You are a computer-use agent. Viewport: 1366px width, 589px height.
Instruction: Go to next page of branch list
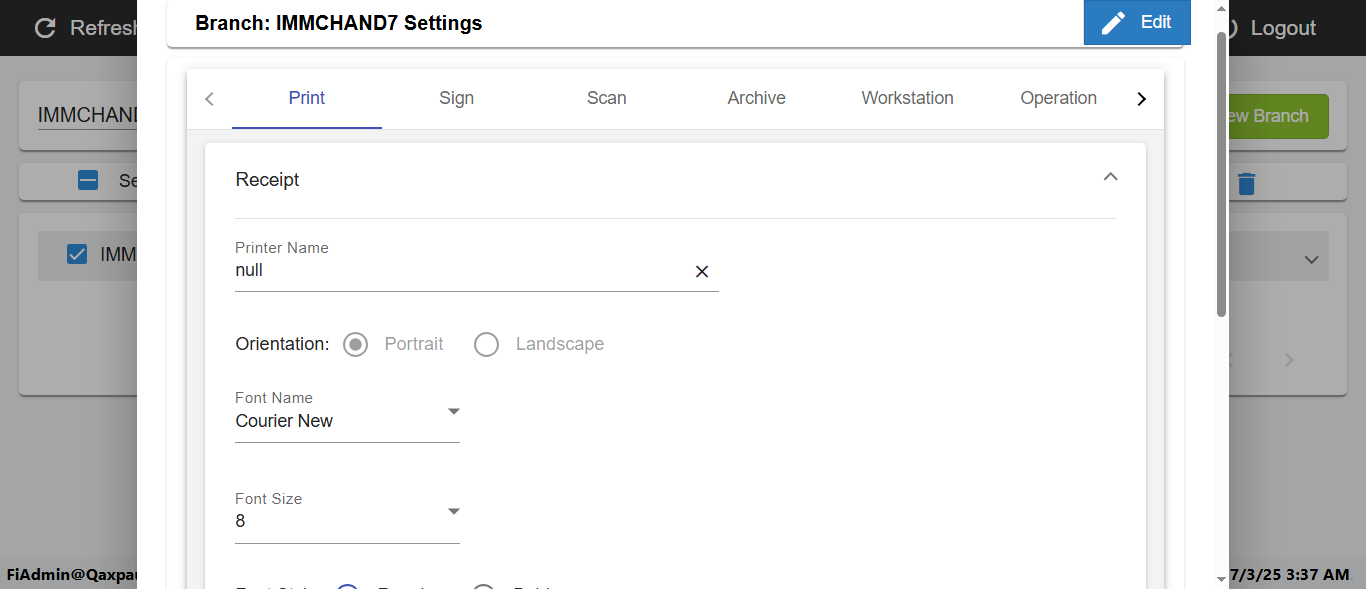[1289, 360]
